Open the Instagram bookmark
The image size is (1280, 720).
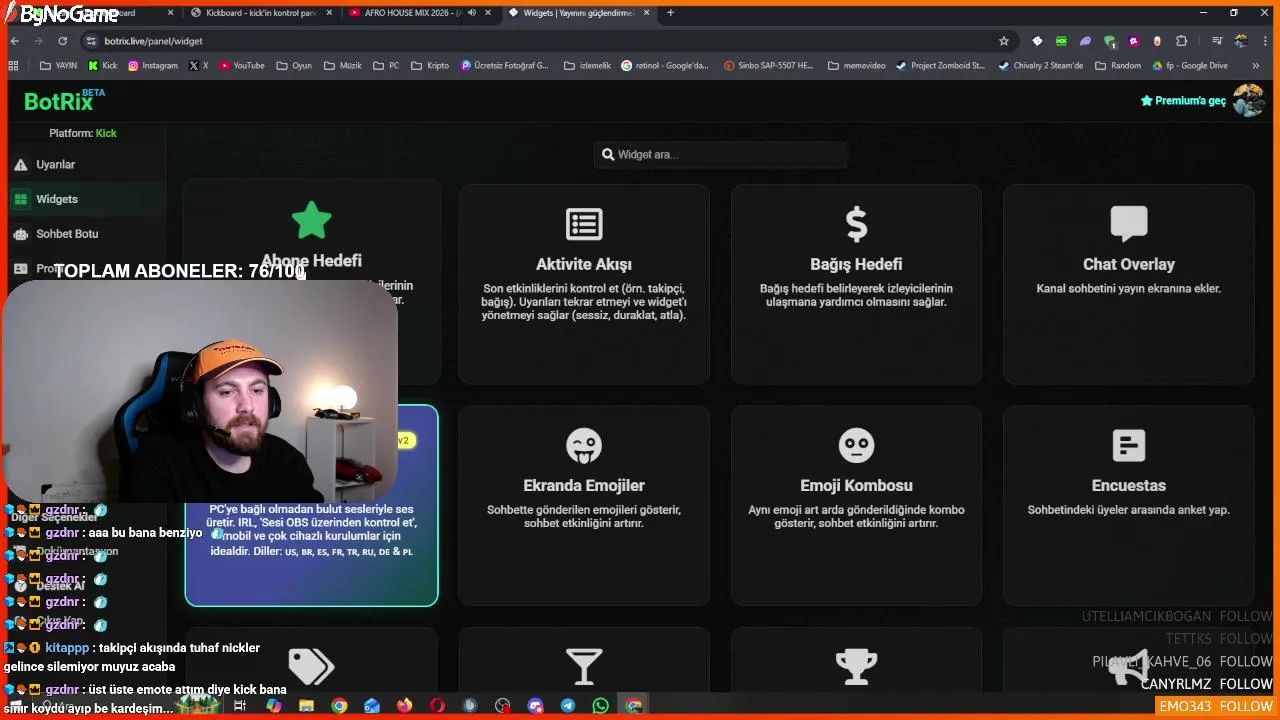coord(152,66)
